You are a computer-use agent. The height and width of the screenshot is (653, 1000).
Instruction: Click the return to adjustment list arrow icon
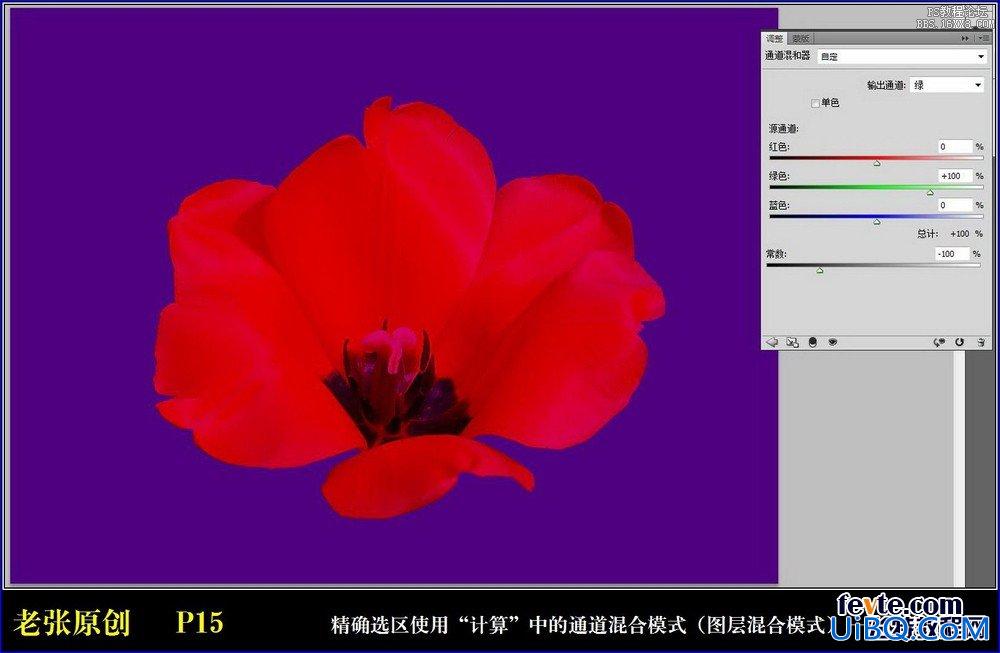772,342
